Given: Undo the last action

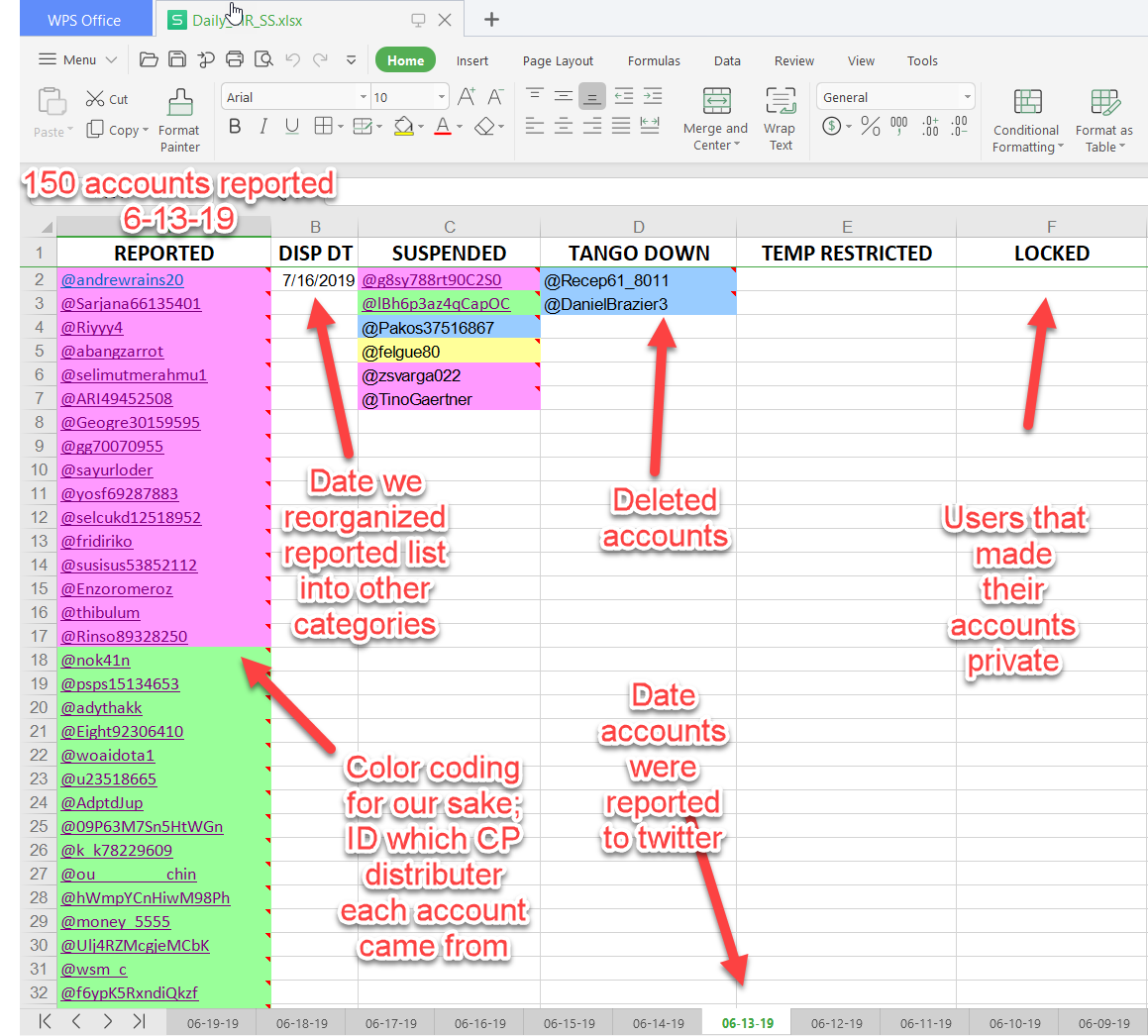Looking at the screenshot, I should coord(293,60).
